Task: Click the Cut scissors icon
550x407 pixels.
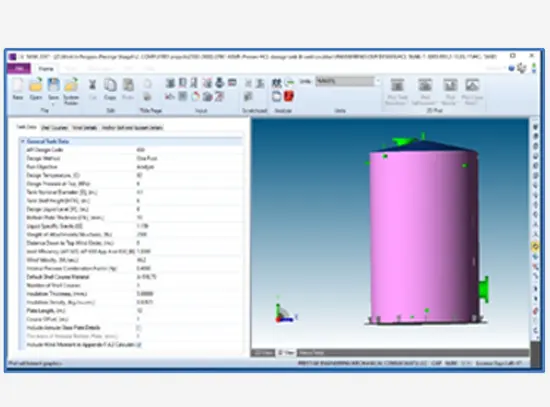Action: [x=92, y=85]
